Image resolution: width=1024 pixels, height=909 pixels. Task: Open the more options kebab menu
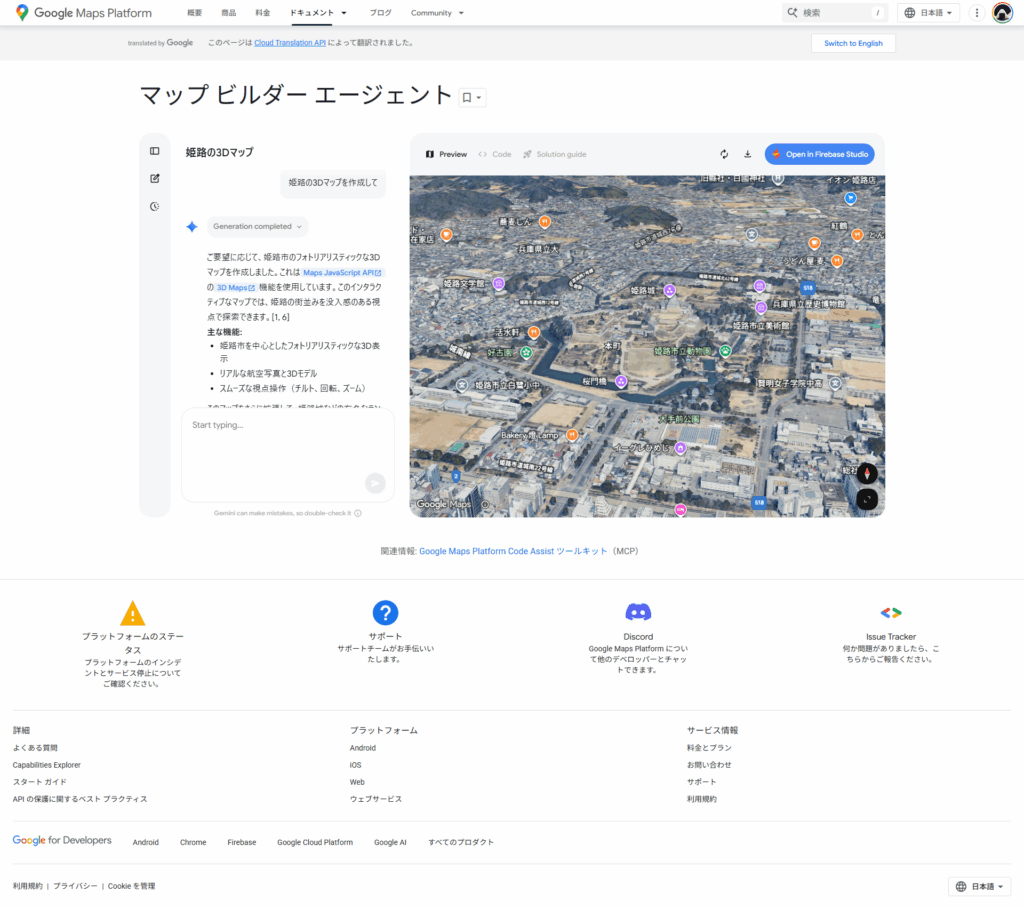pyautogui.click(x=977, y=12)
